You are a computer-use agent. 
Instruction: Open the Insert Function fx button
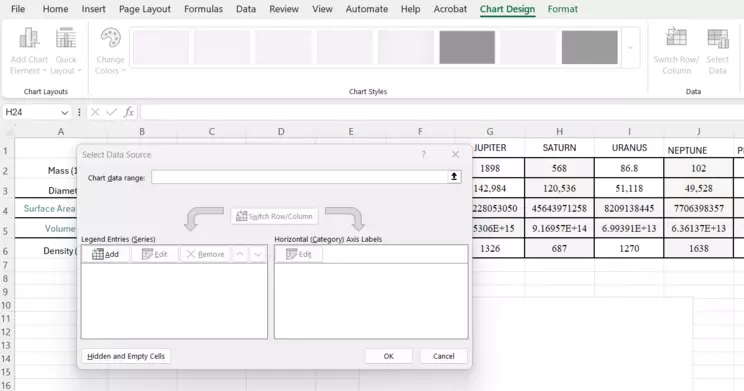click(129, 112)
